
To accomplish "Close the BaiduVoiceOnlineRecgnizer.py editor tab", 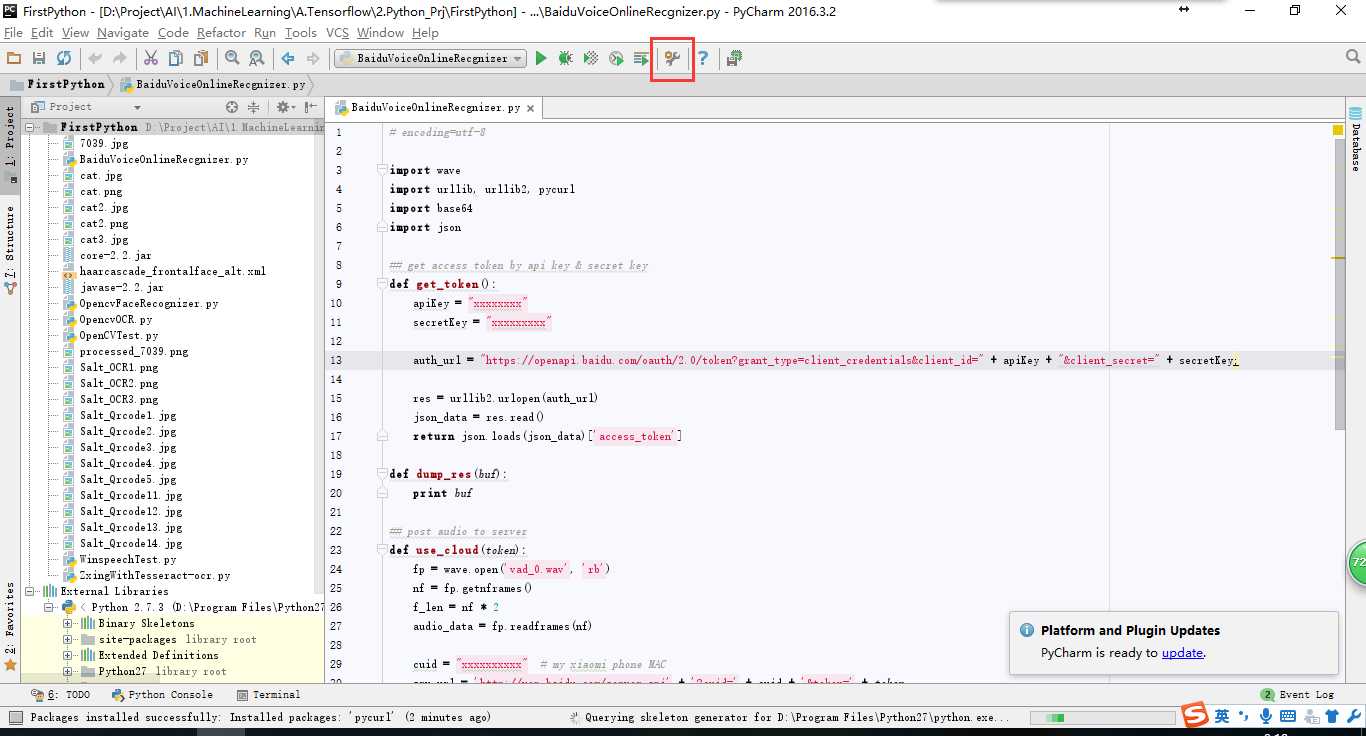I will [530, 108].
